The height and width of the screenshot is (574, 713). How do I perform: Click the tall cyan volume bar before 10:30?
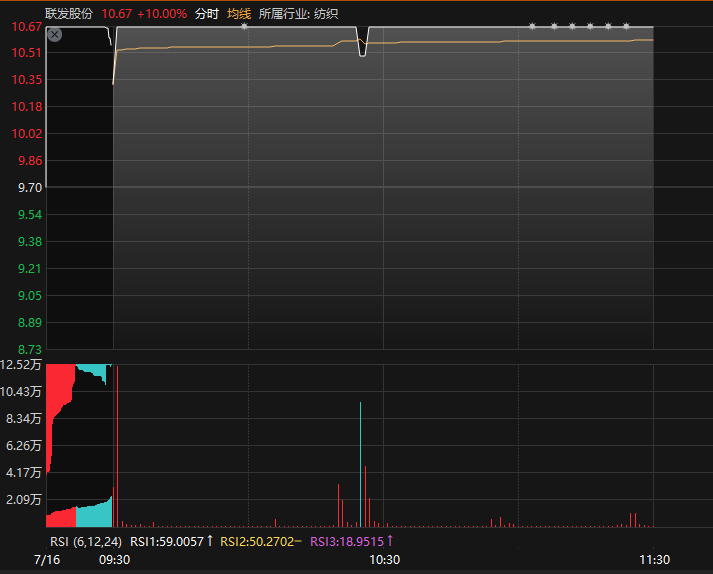tap(360, 460)
